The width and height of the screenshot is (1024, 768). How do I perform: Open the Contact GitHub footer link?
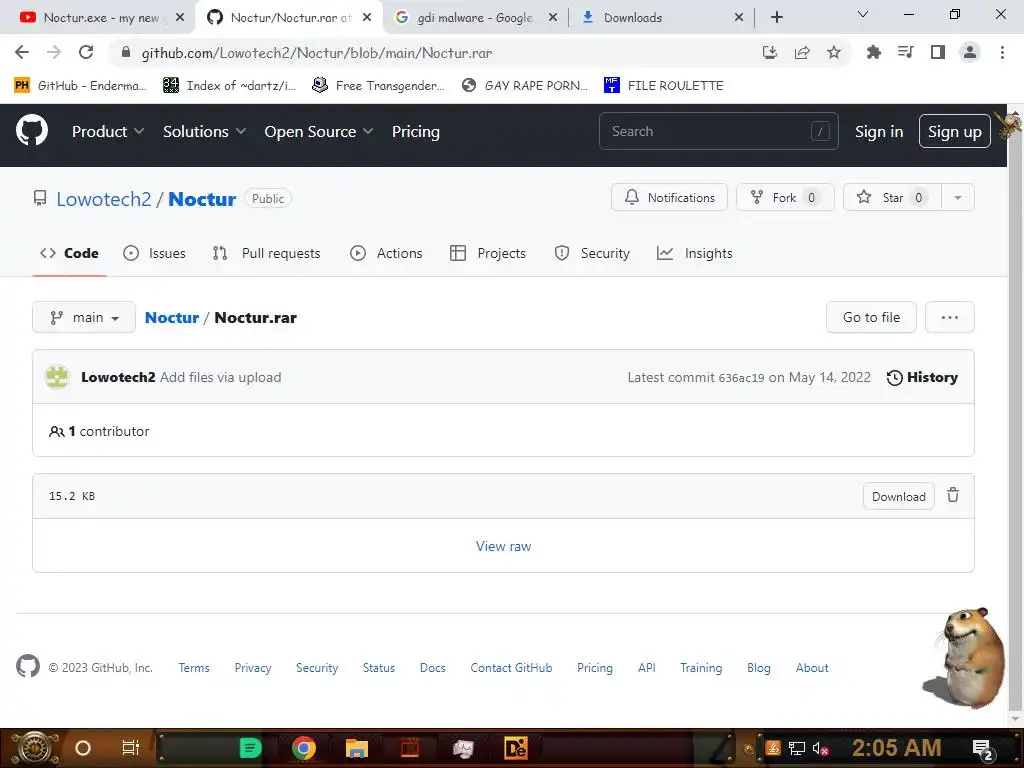[511, 668]
